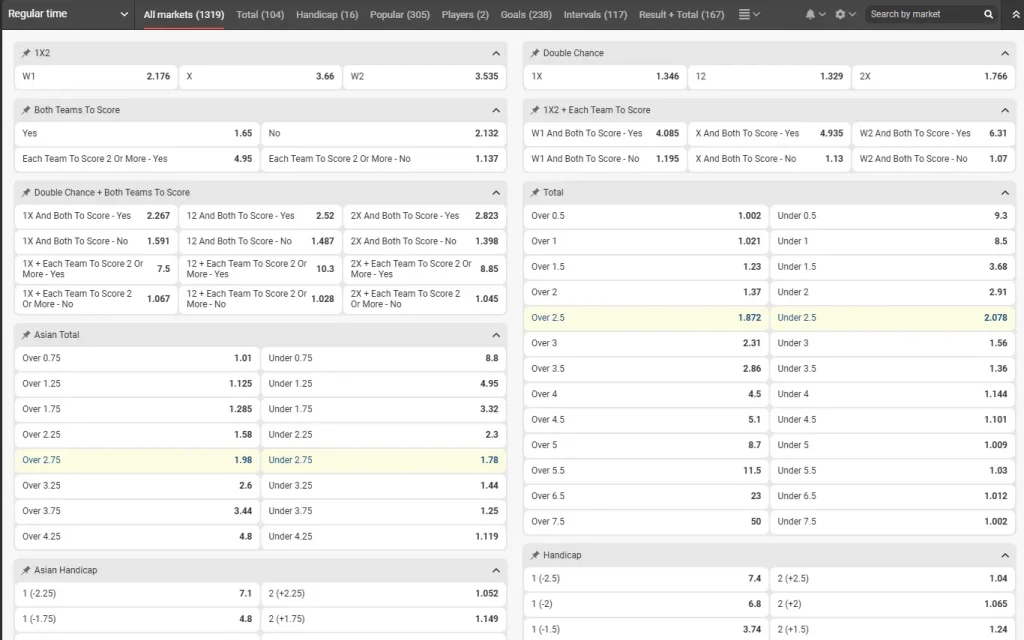1024x640 pixels.
Task: Open the market layout list icon
Action: click(x=748, y=14)
